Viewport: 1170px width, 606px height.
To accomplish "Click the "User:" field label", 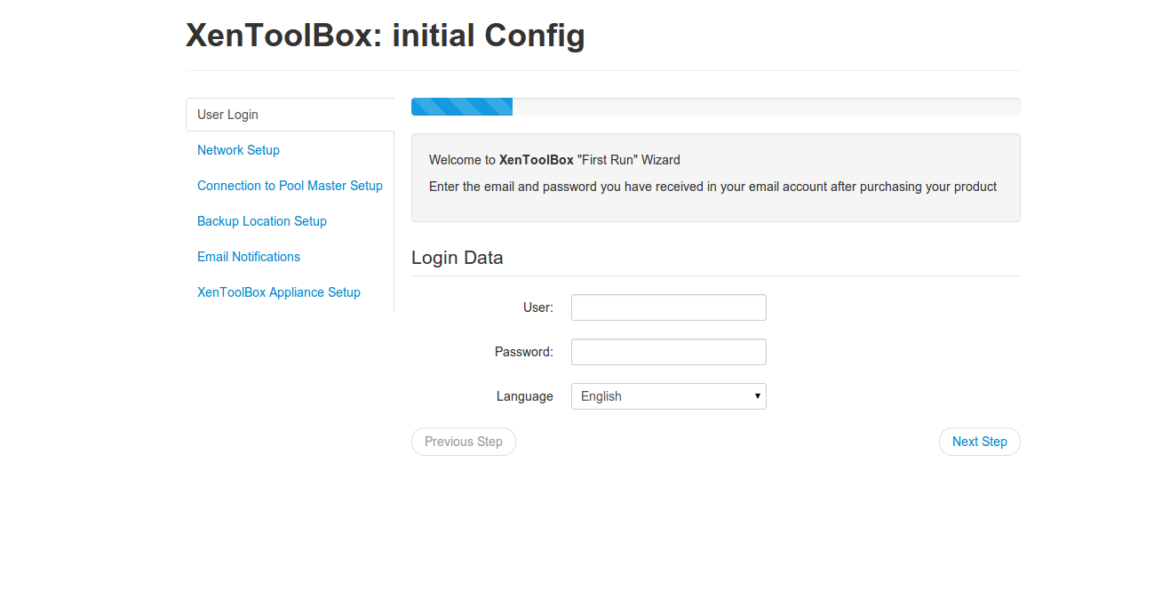I will [x=538, y=307].
